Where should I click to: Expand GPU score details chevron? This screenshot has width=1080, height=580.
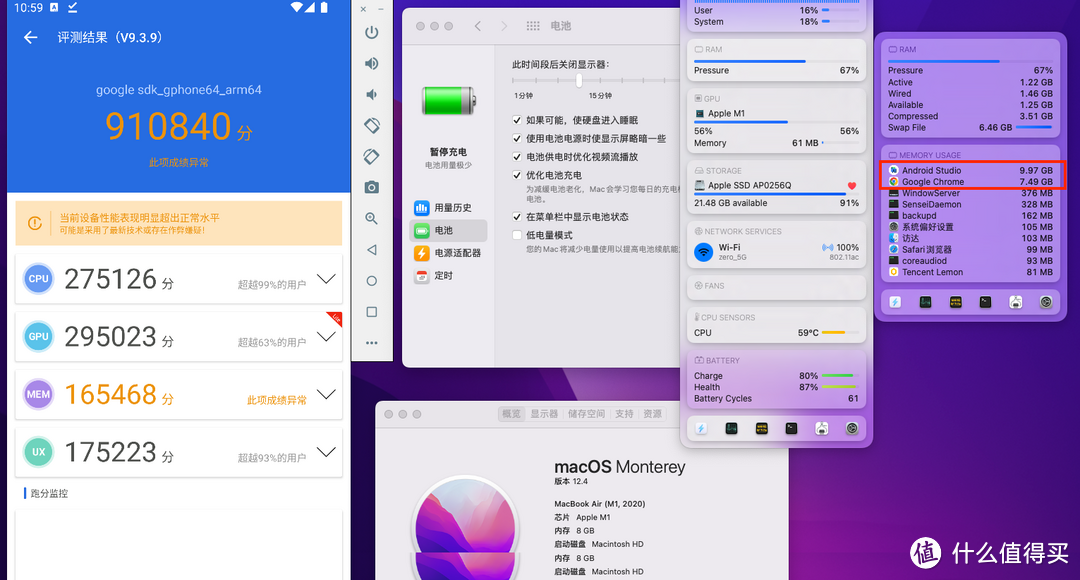click(326, 337)
